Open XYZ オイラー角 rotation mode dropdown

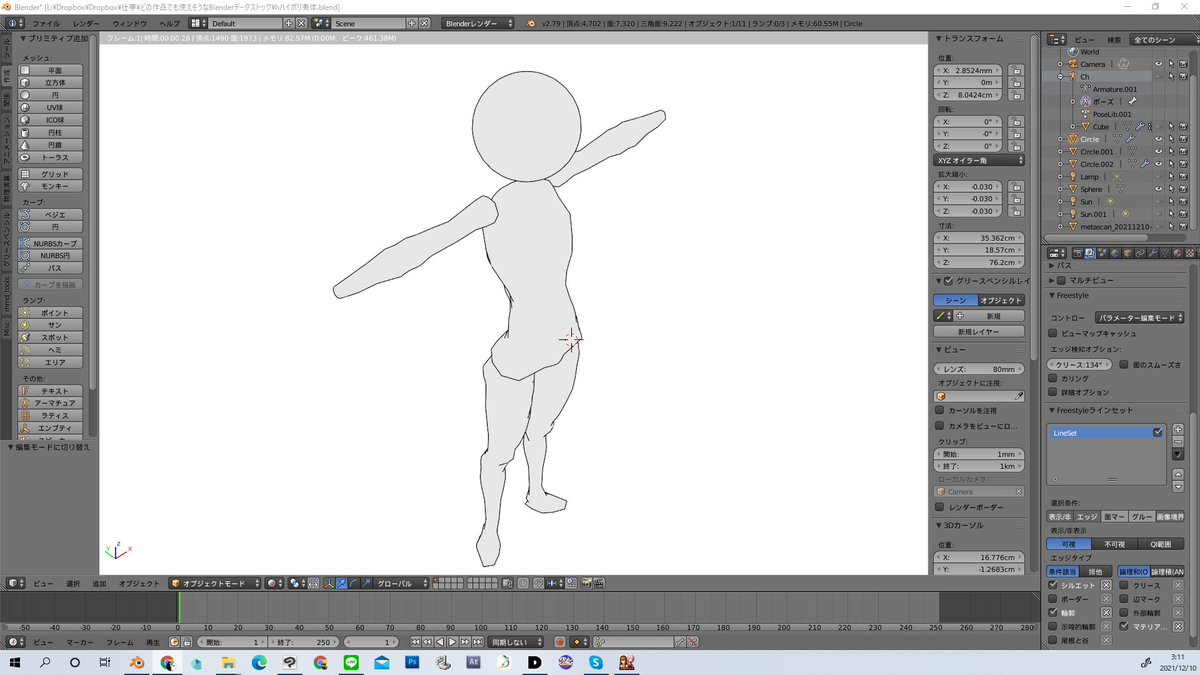click(980, 160)
